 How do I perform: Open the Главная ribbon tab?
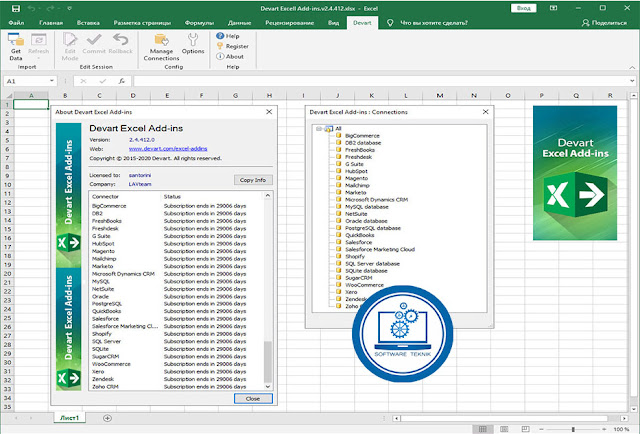pos(51,23)
